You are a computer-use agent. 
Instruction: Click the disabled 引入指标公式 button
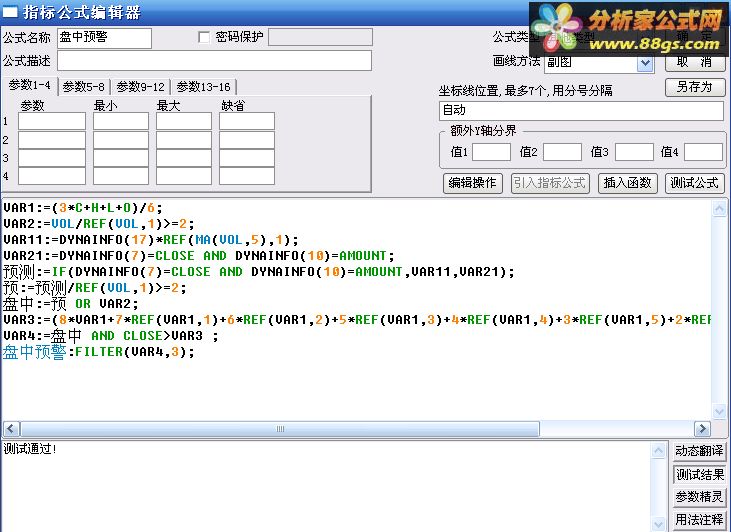click(x=550, y=183)
